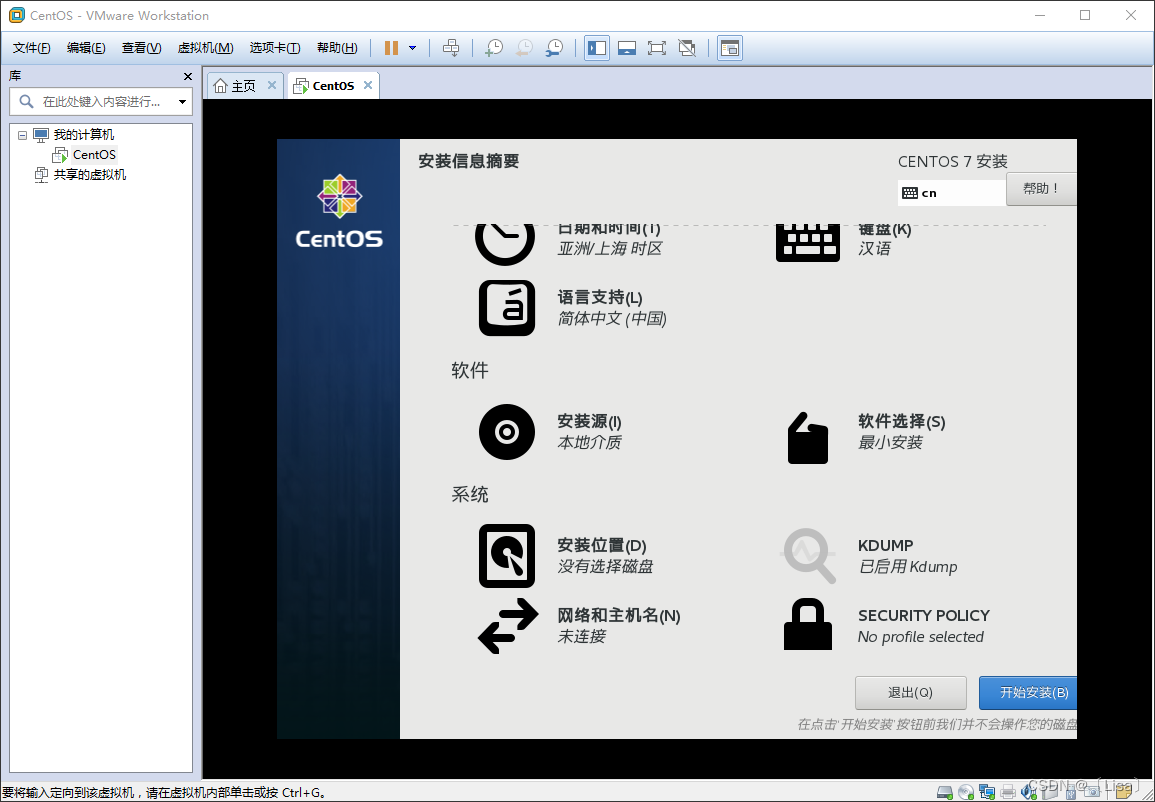Open the SECURITY POLICY padlock icon
Image resolution: width=1155 pixels, height=802 pixels.
pyautogui.click(x=808, y=625)
